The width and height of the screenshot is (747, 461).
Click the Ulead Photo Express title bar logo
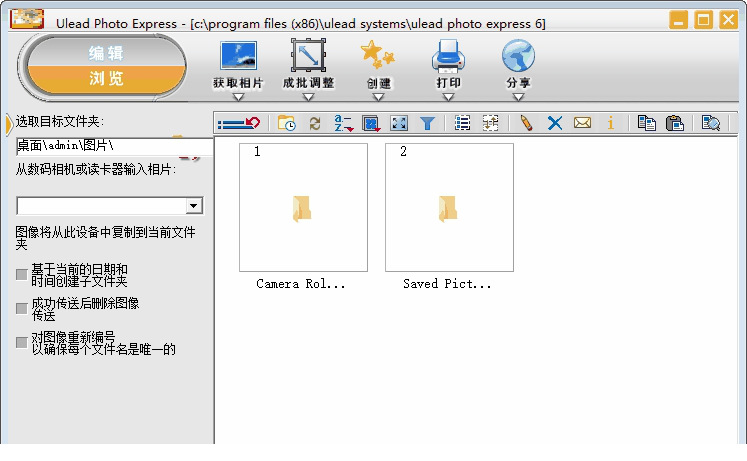pos(27,20)
